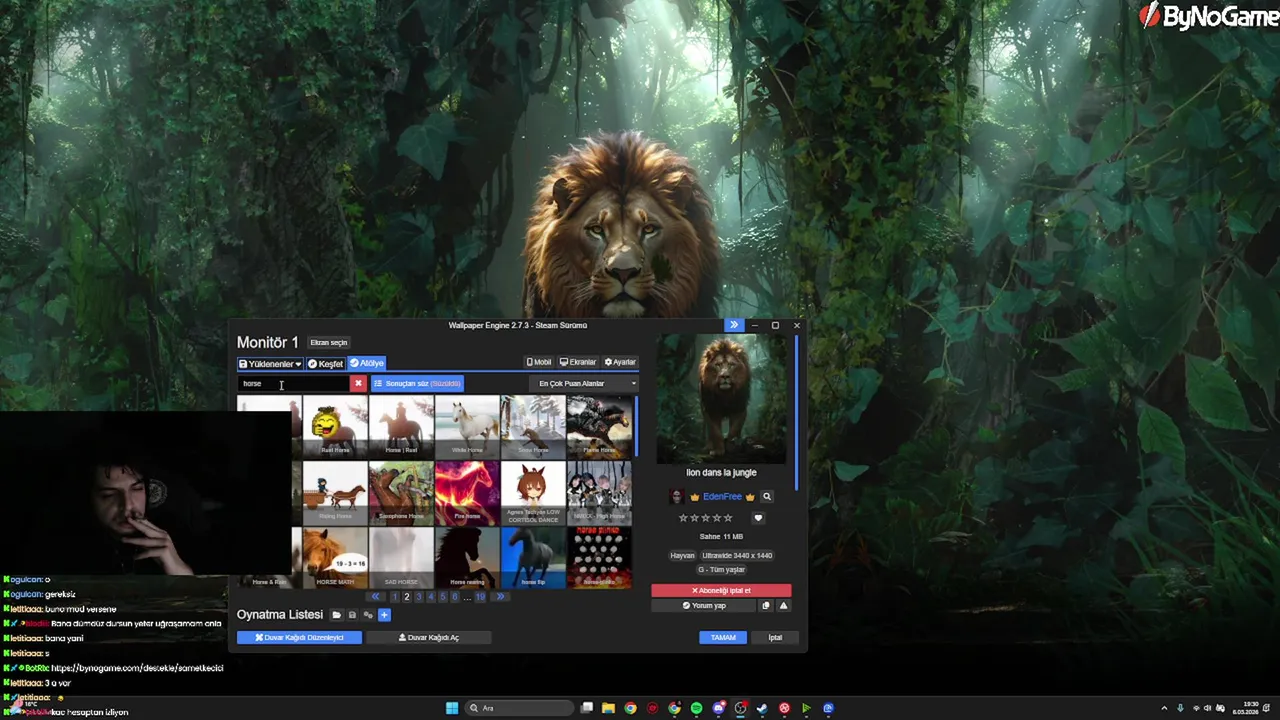Click the Ekran seçin button
The width and height of the screenshot is (1280, 720).
328,343
